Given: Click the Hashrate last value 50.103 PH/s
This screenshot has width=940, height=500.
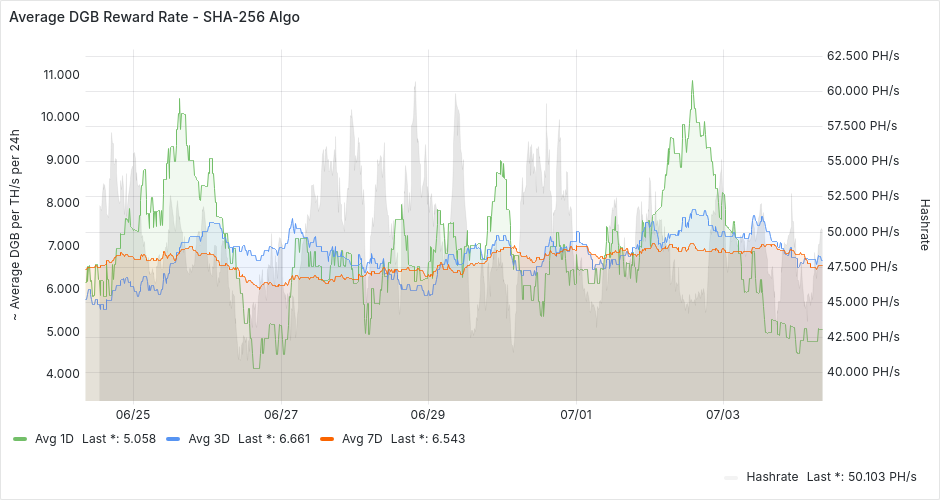Looking at the screenshot, I should tap(882, 477).
